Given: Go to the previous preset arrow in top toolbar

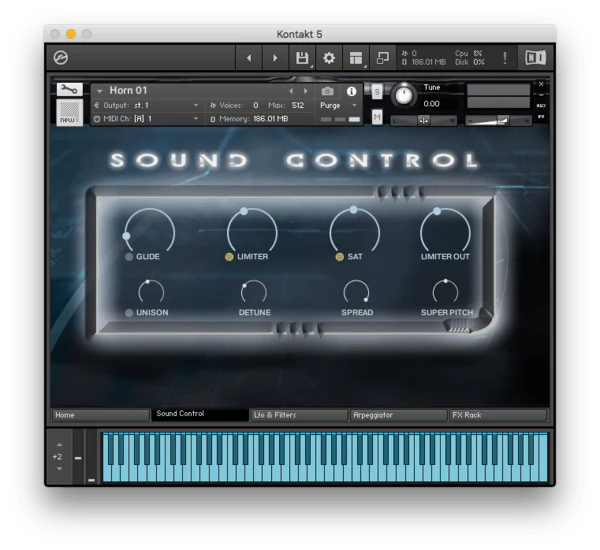Looking at the screenshot, I should pyautogui.click(x=249, y=58).
